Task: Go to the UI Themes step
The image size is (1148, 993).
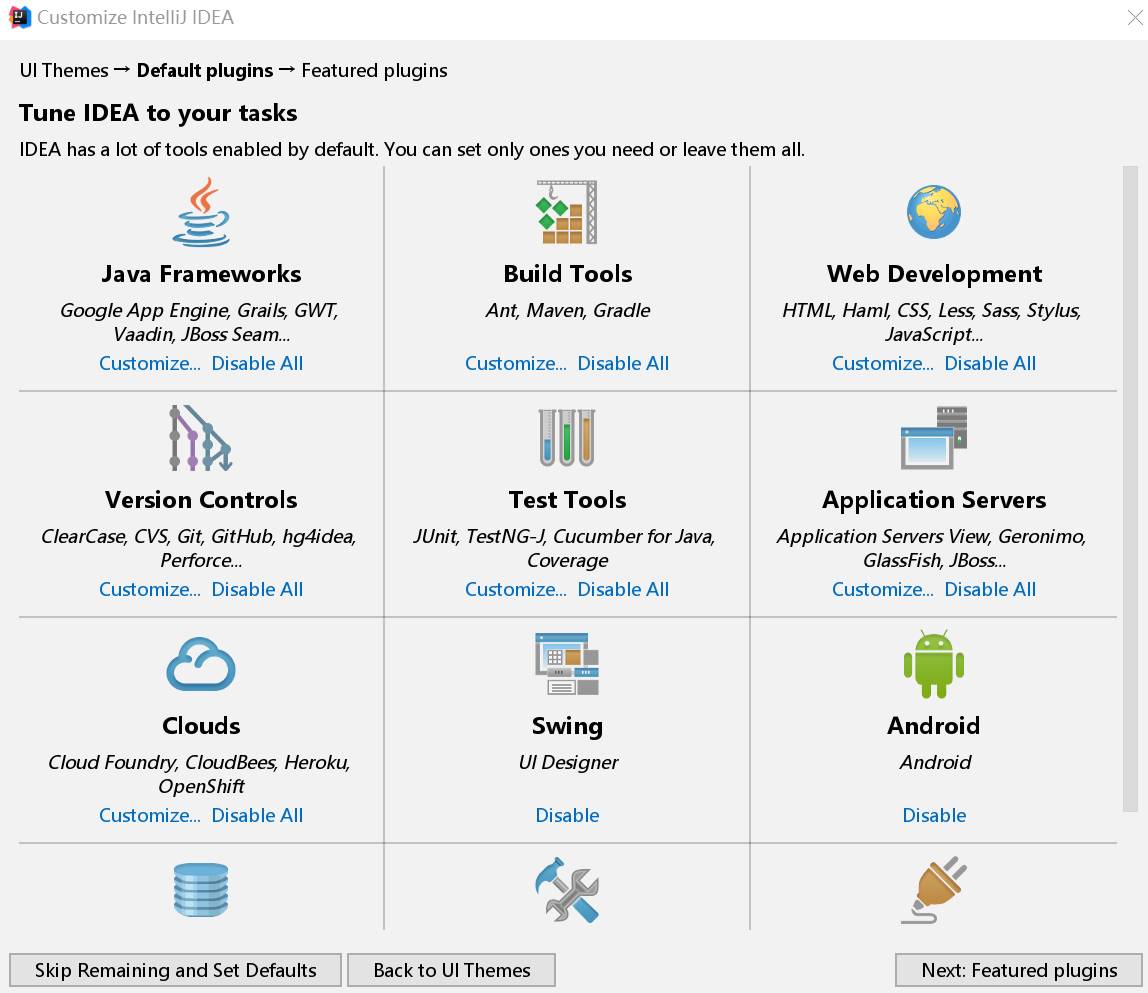Action: click(x=451, y=970)
